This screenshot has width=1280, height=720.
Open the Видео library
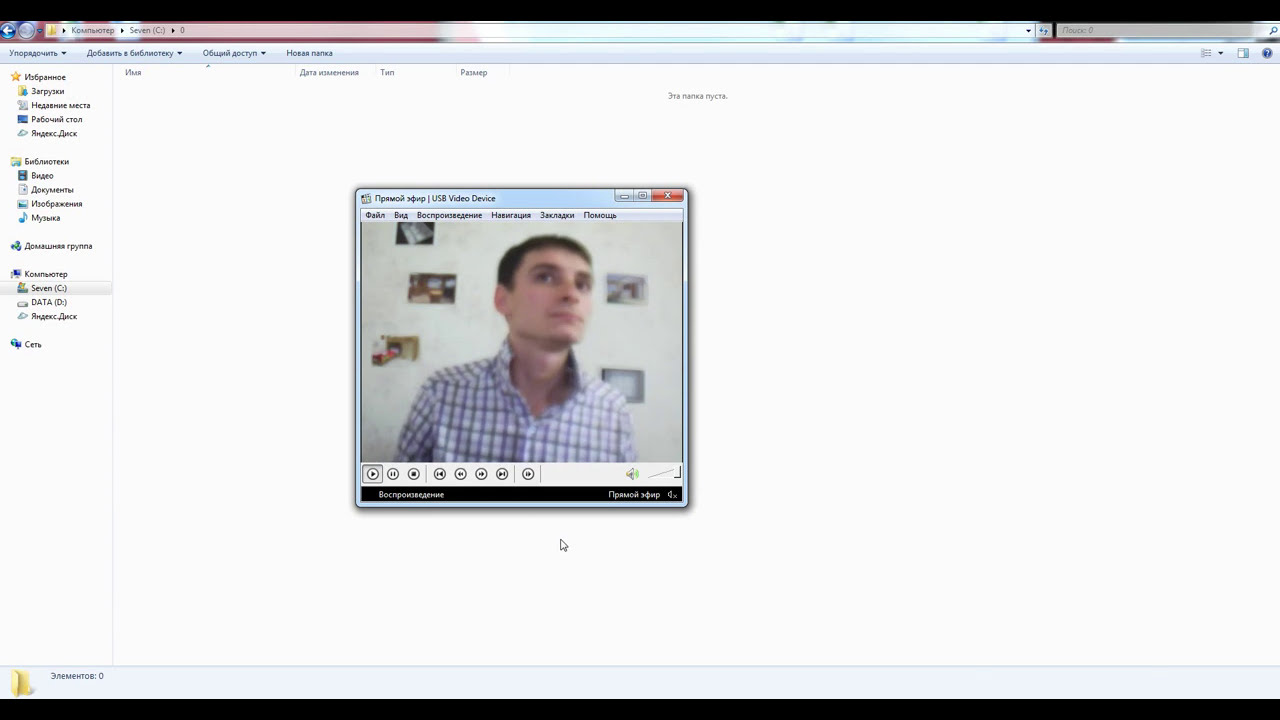(x=42, y=175)
